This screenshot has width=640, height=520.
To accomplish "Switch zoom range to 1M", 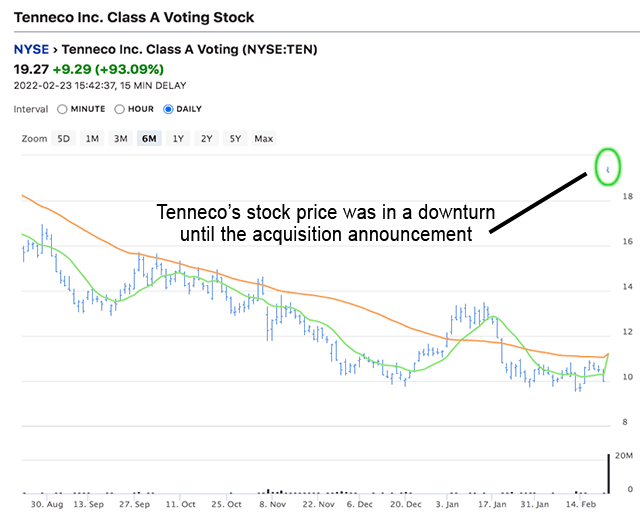I will (92, 139).
